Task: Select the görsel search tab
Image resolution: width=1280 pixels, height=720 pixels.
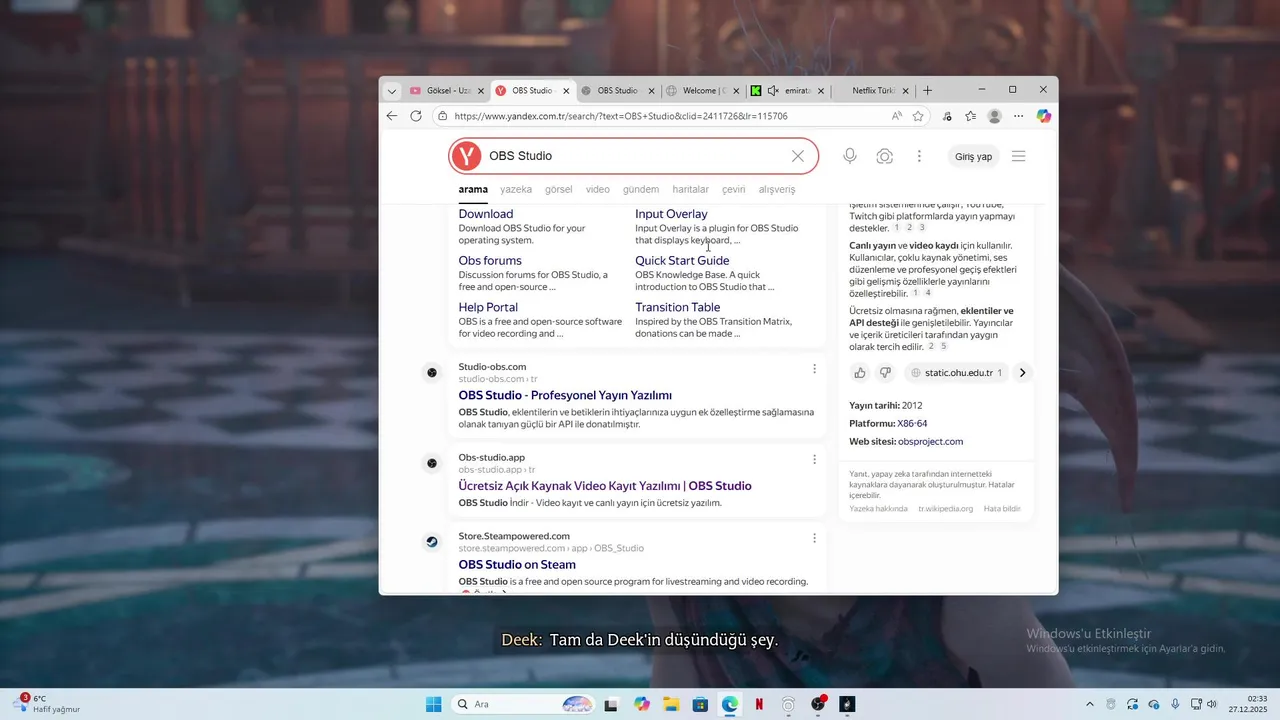Action: point(559,189)
